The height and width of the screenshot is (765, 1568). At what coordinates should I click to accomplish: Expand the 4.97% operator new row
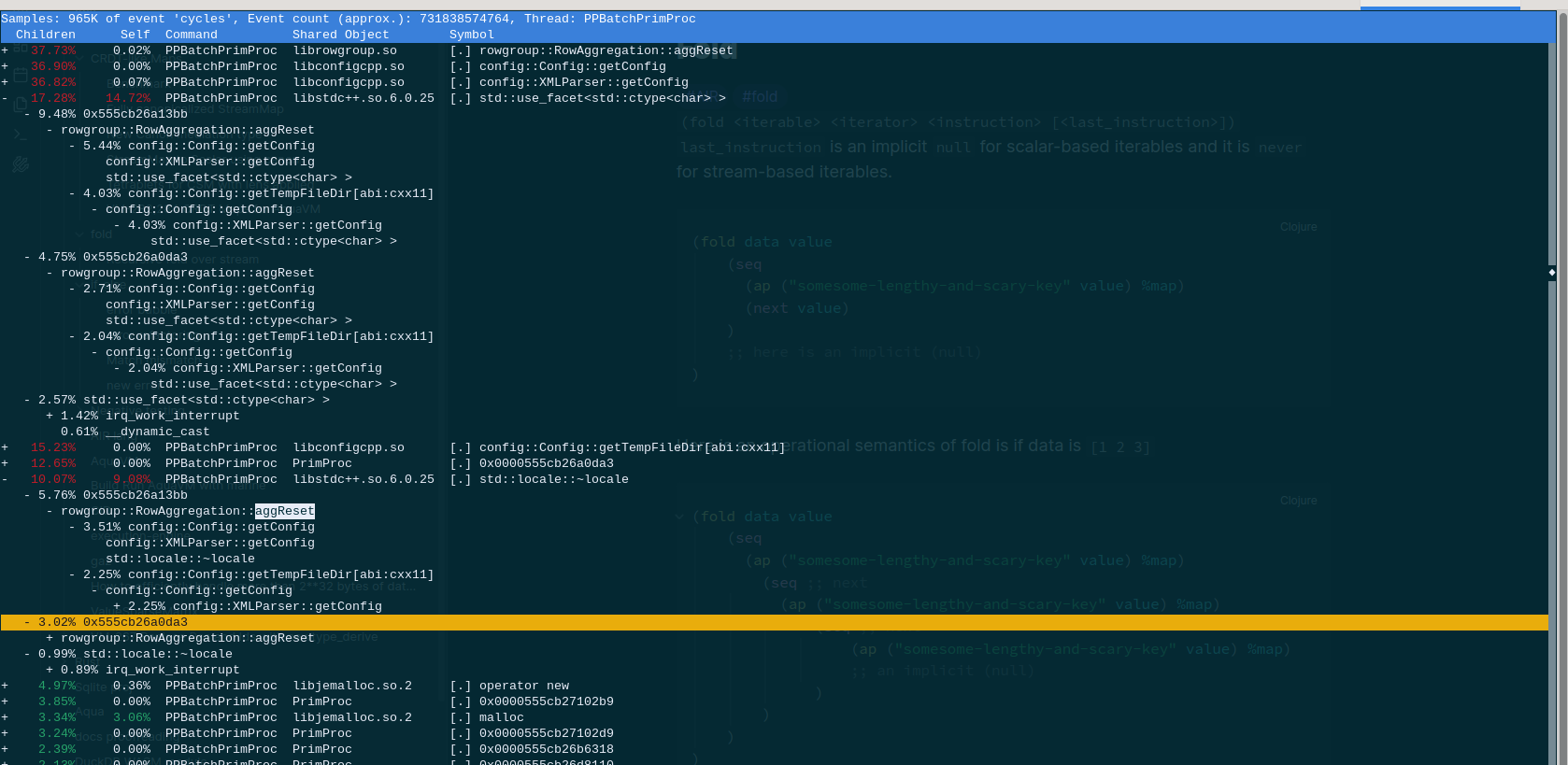click(x=5, y=686)
